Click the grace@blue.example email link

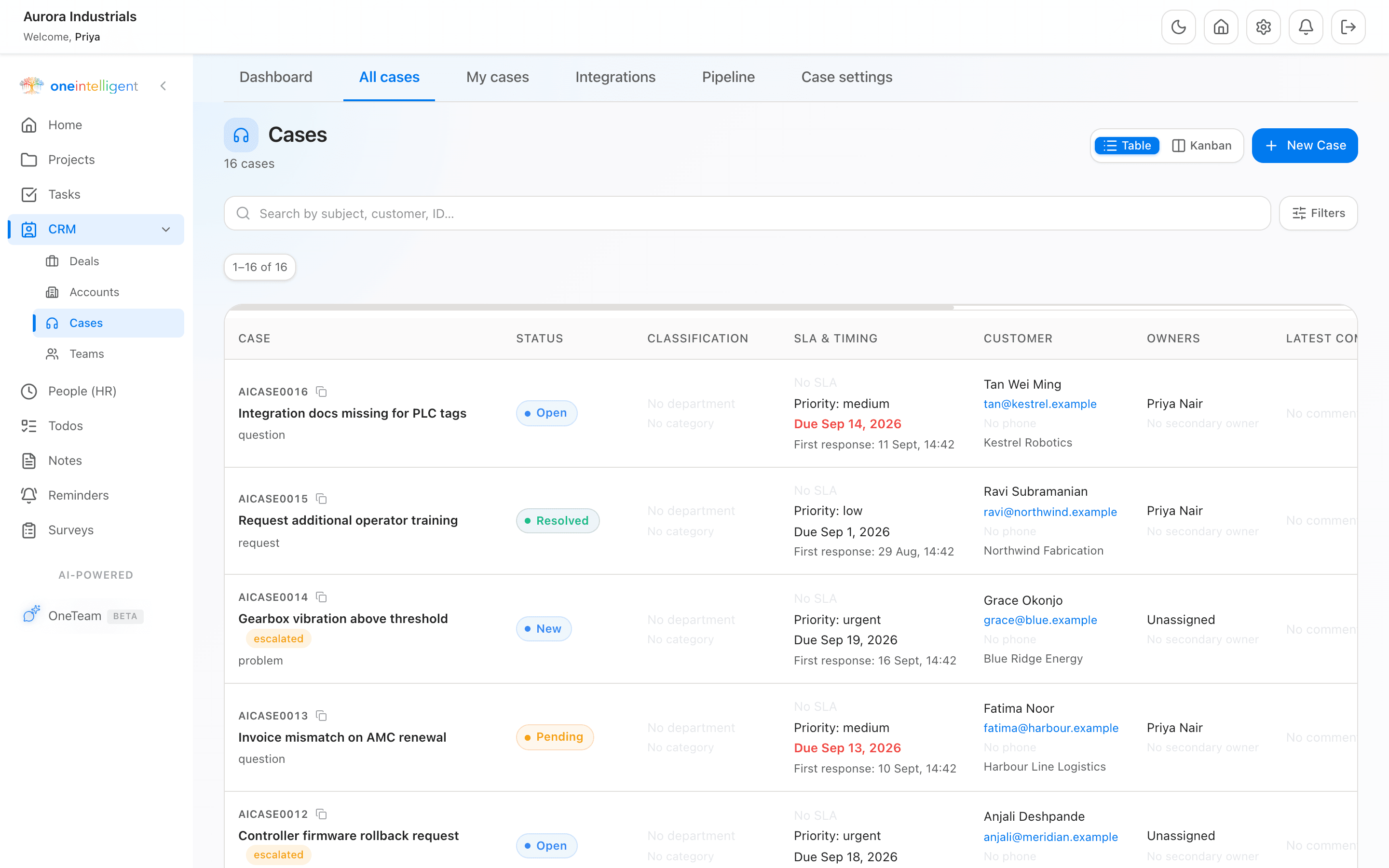[x=1040, y=620]
